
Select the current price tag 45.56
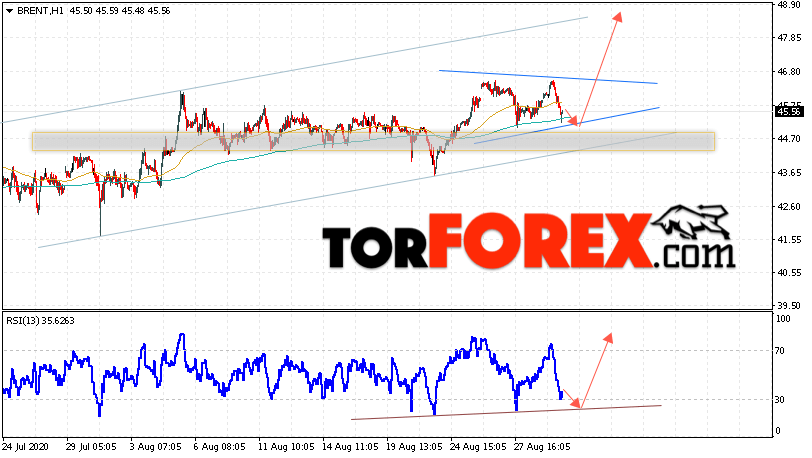pyautogui.click(x=788, y=111)
